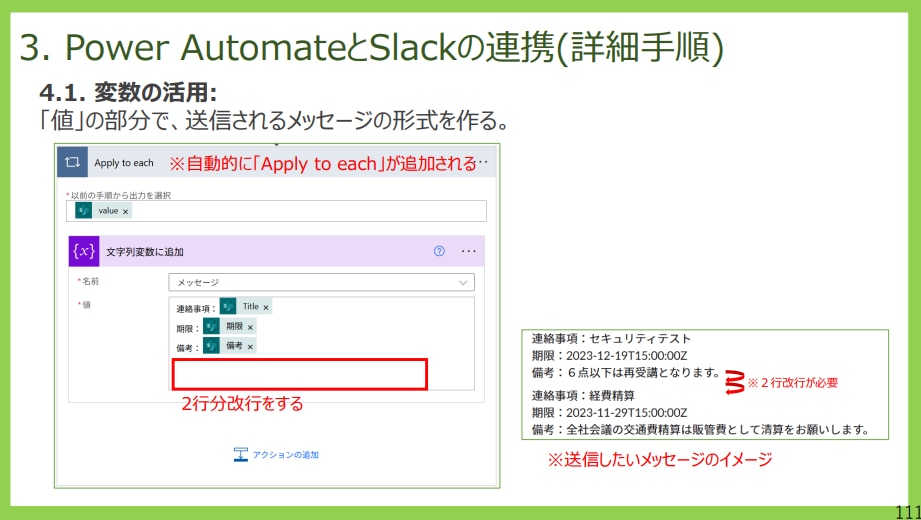Viewport: 921px width, 520px height.
Task: Click the variable curly-brace icon
Action: [x=84, y=251]
